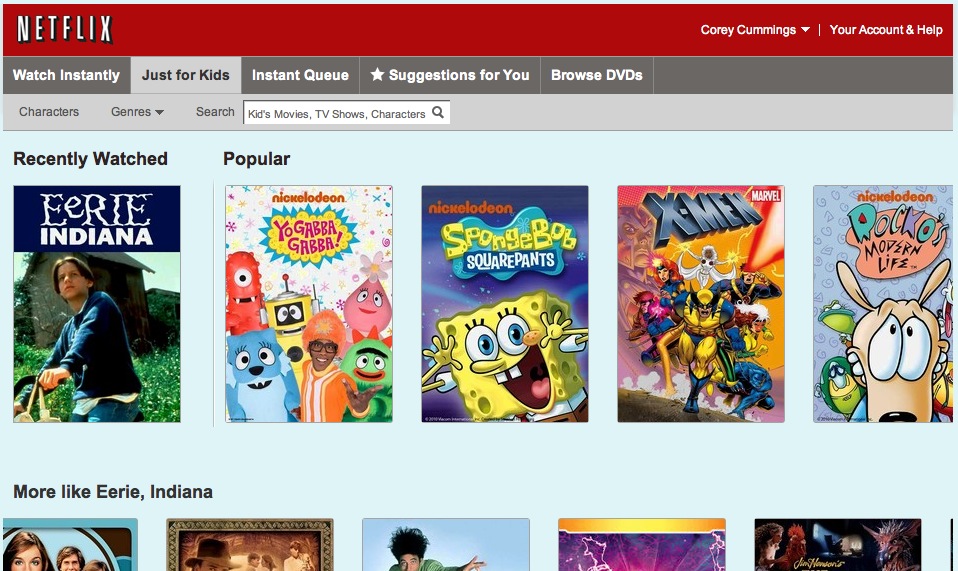Open the purple lightning thumbnail
Image resolution: width=958 pixels, height=571 pixels.
point(642,545)
